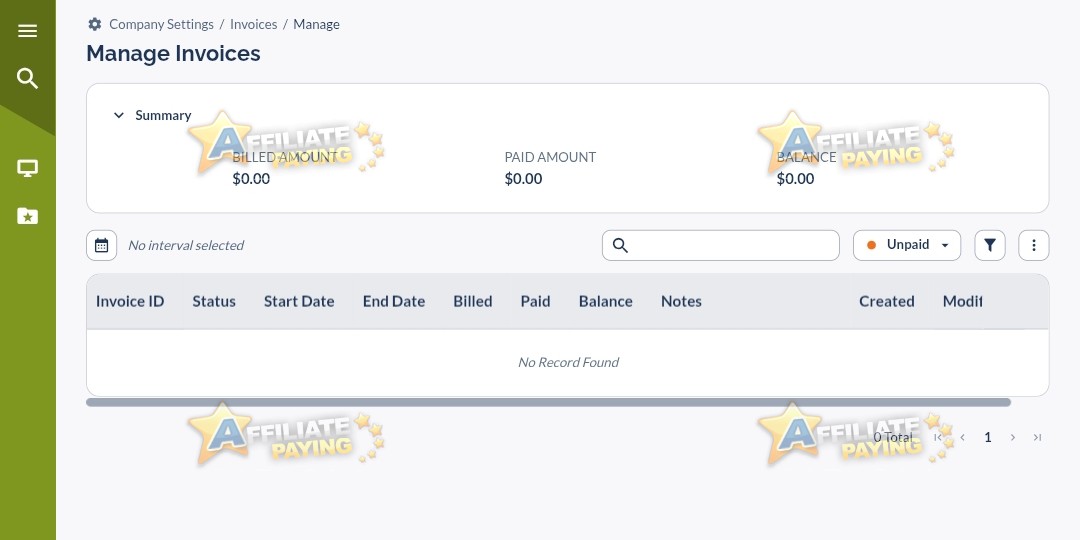Open Invoices breadcrumb link
This screenshot has height=540, width=1080.
point(253,24)
